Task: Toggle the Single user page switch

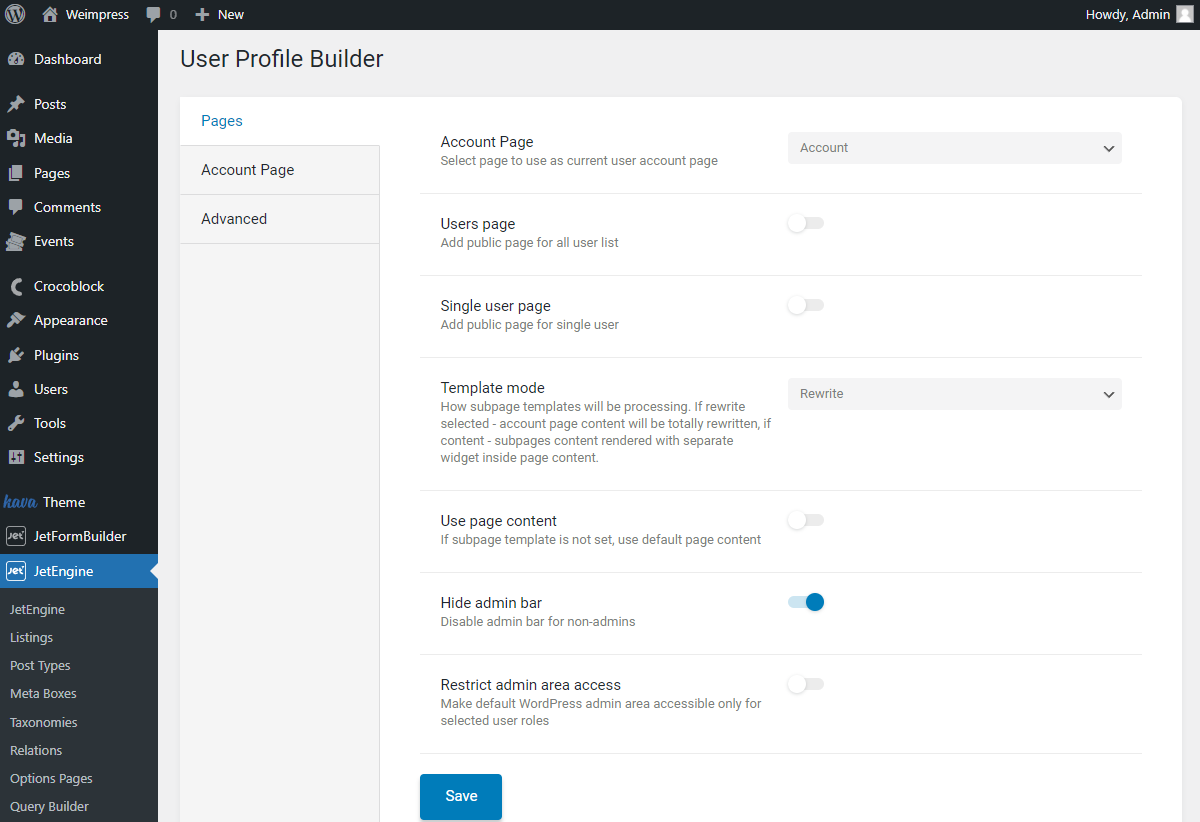Action: (806, 305)
